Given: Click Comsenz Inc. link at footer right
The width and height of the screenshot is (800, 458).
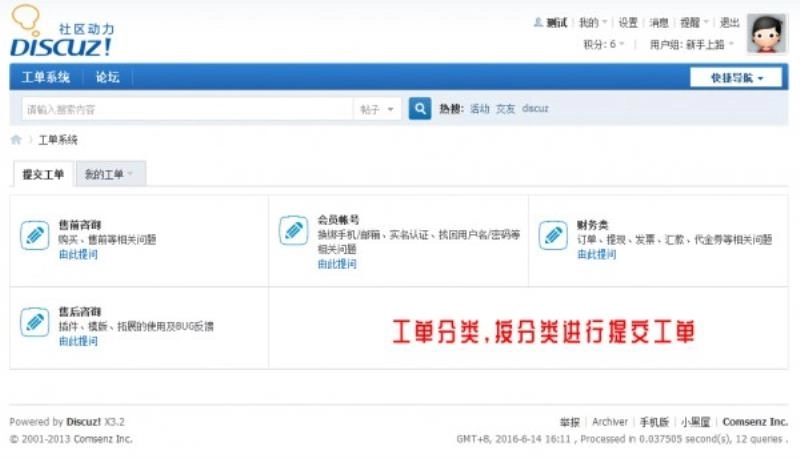Looking at the screenshot, I should tap(755, 422).
